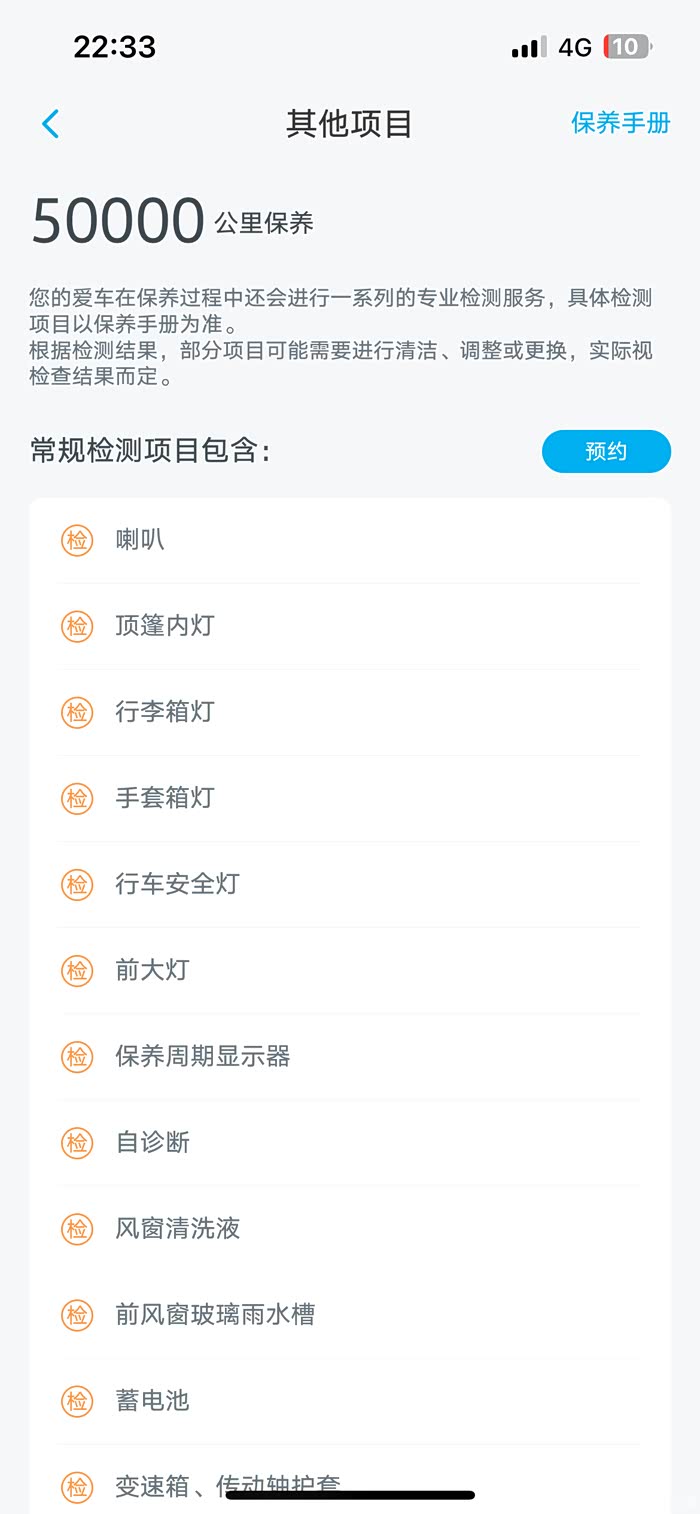Tap the 检 icon beside 蓄电池
The image size is (700, 1514).
(77, 1400)
